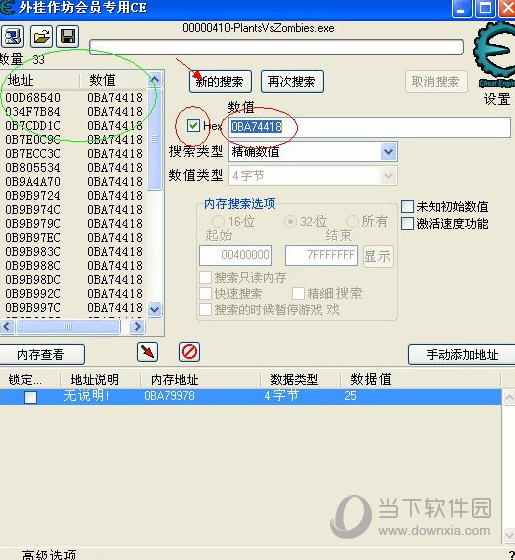Viewport: 515px width, 560px height.
Task: Select result address 0B9B98DC
Action: click(x=33, y=279)
